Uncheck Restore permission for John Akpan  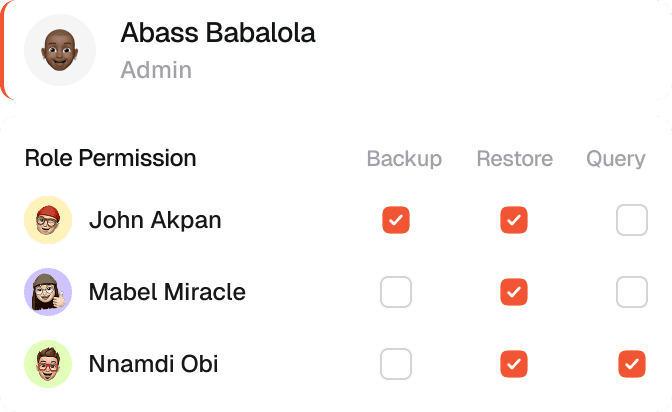(x=514, y=220)
